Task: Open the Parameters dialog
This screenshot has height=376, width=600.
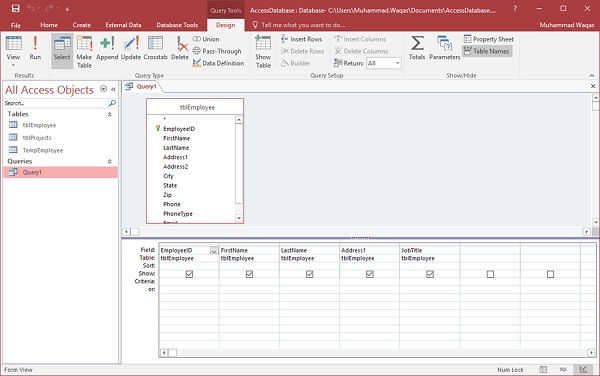Action: pyautogui.click(x=444, y=48)
